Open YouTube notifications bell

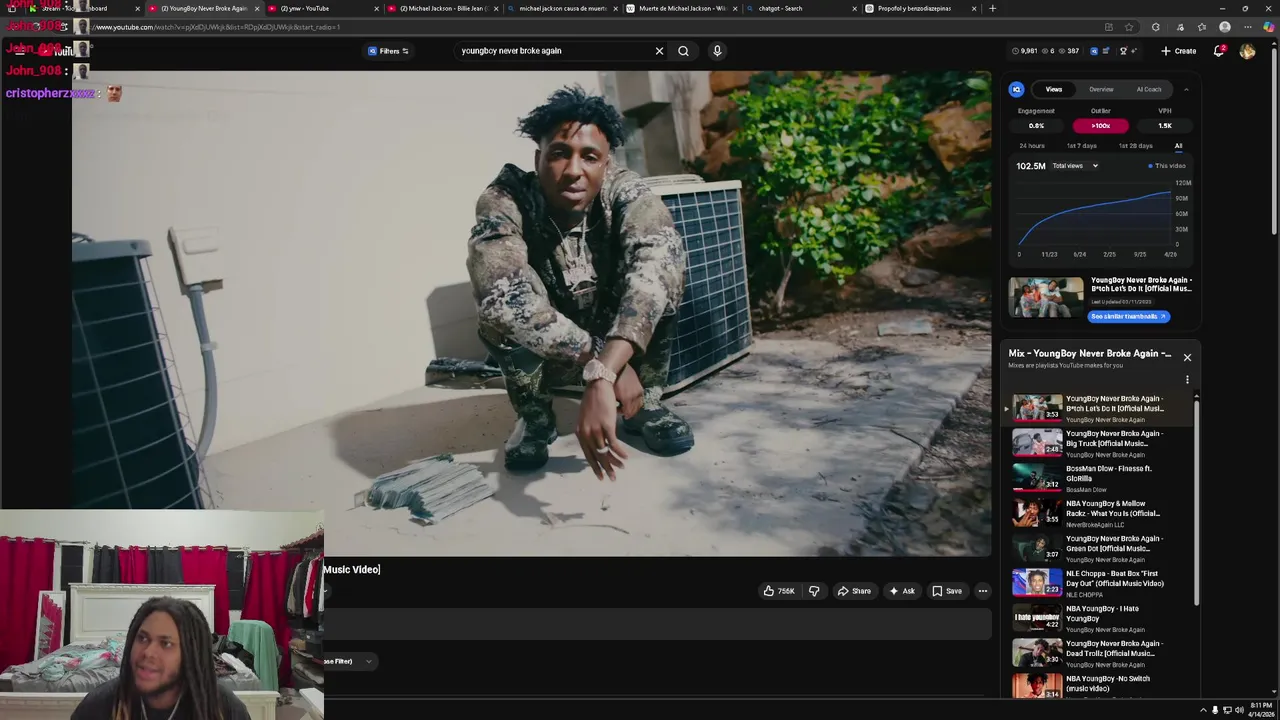tap(1219, 51)
